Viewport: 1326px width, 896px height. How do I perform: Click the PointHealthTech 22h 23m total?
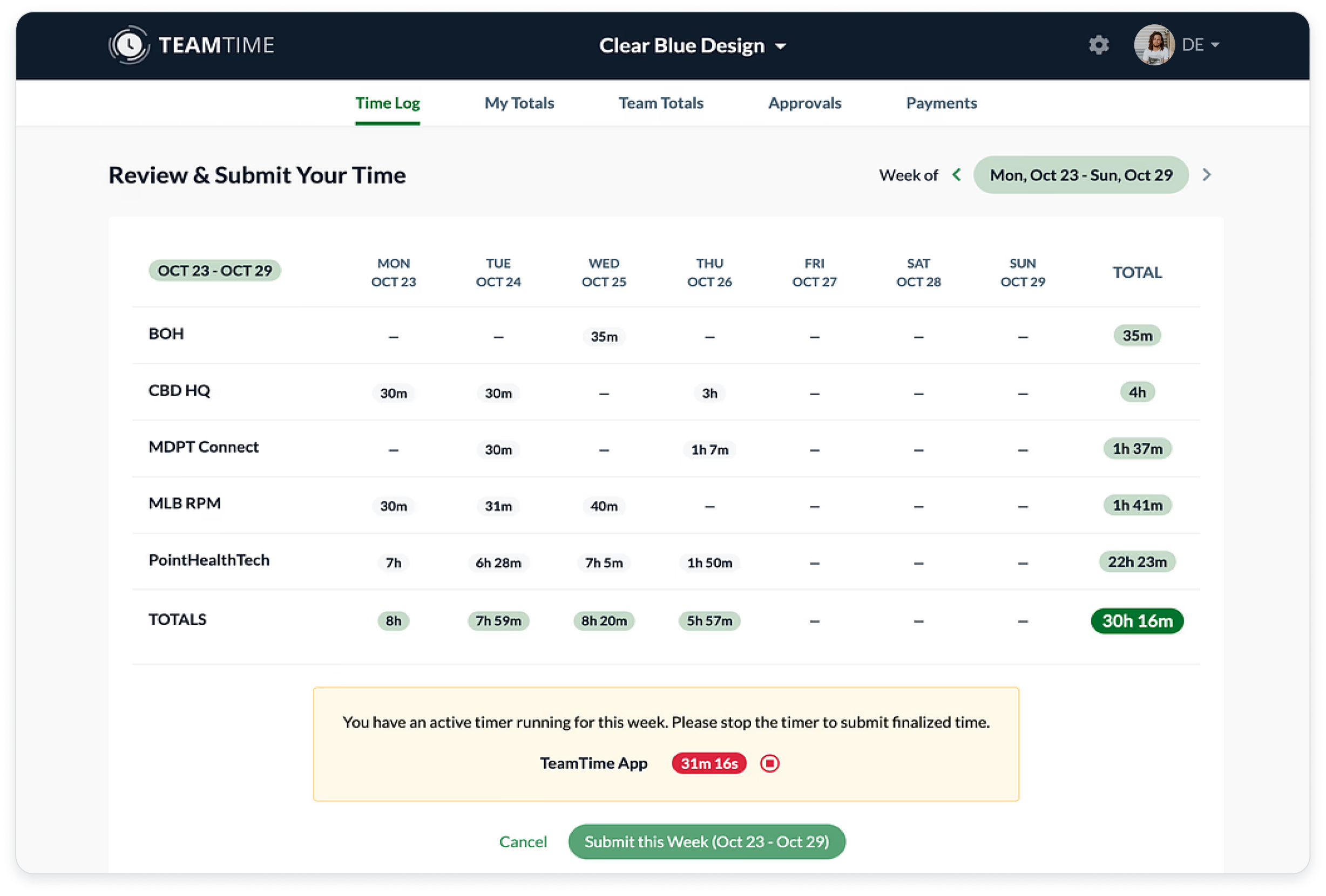click(1136, 562)
